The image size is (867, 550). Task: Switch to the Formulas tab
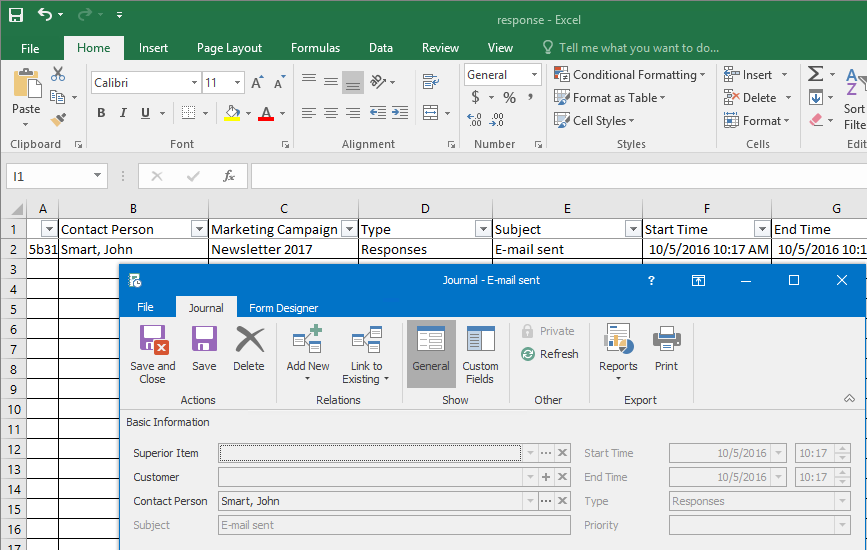point(315,48)
